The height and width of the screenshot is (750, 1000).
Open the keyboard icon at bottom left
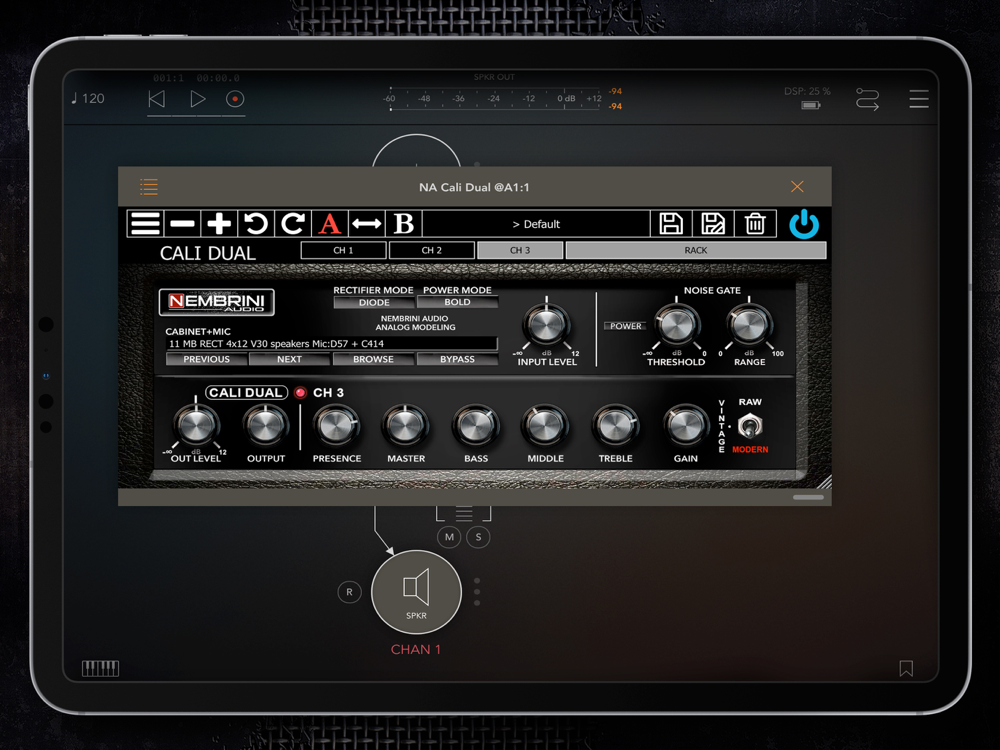pos(101,668)
